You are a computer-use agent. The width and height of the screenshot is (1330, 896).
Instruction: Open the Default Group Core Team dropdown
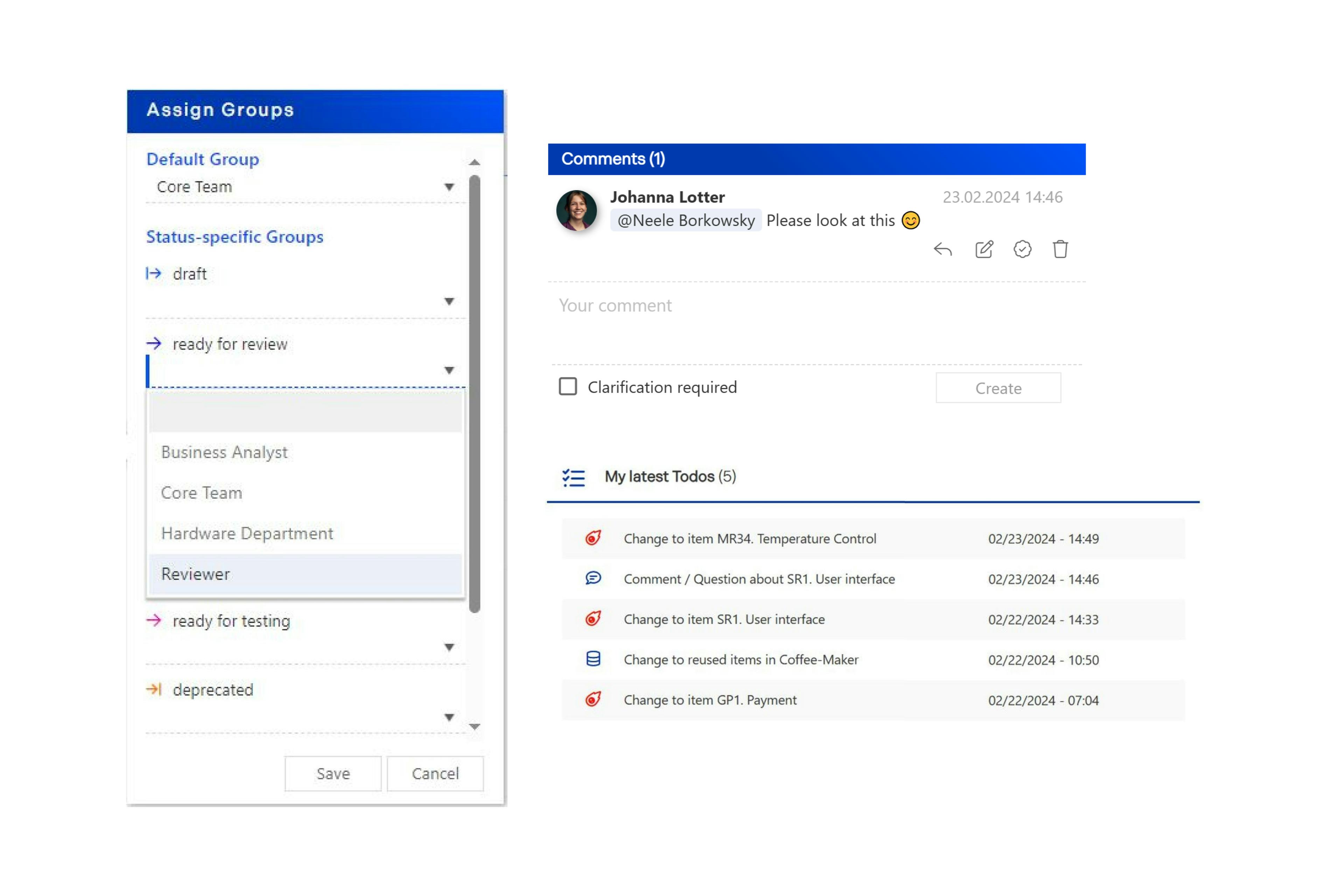449,188
